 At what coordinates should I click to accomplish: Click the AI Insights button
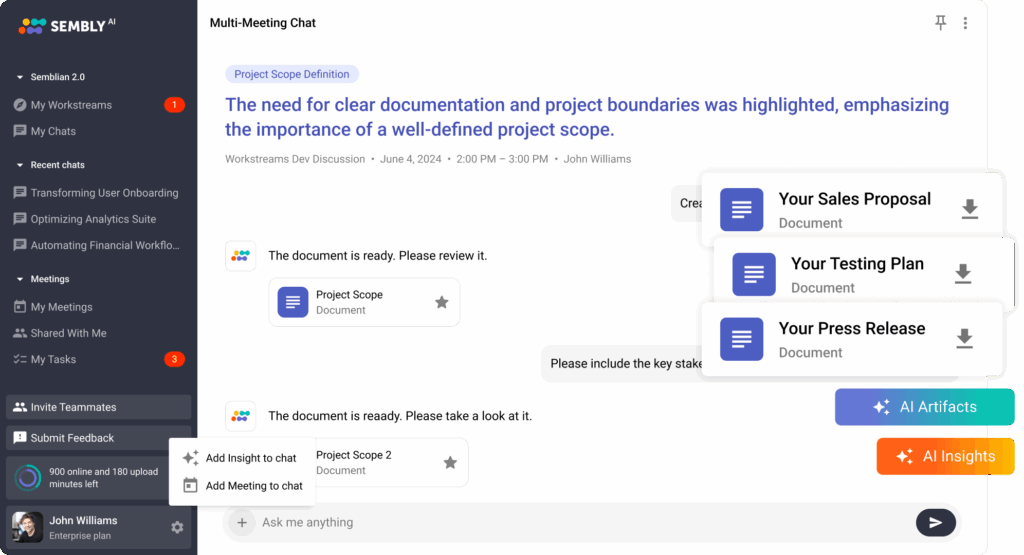pyautogui.click(x=945, y=456)
